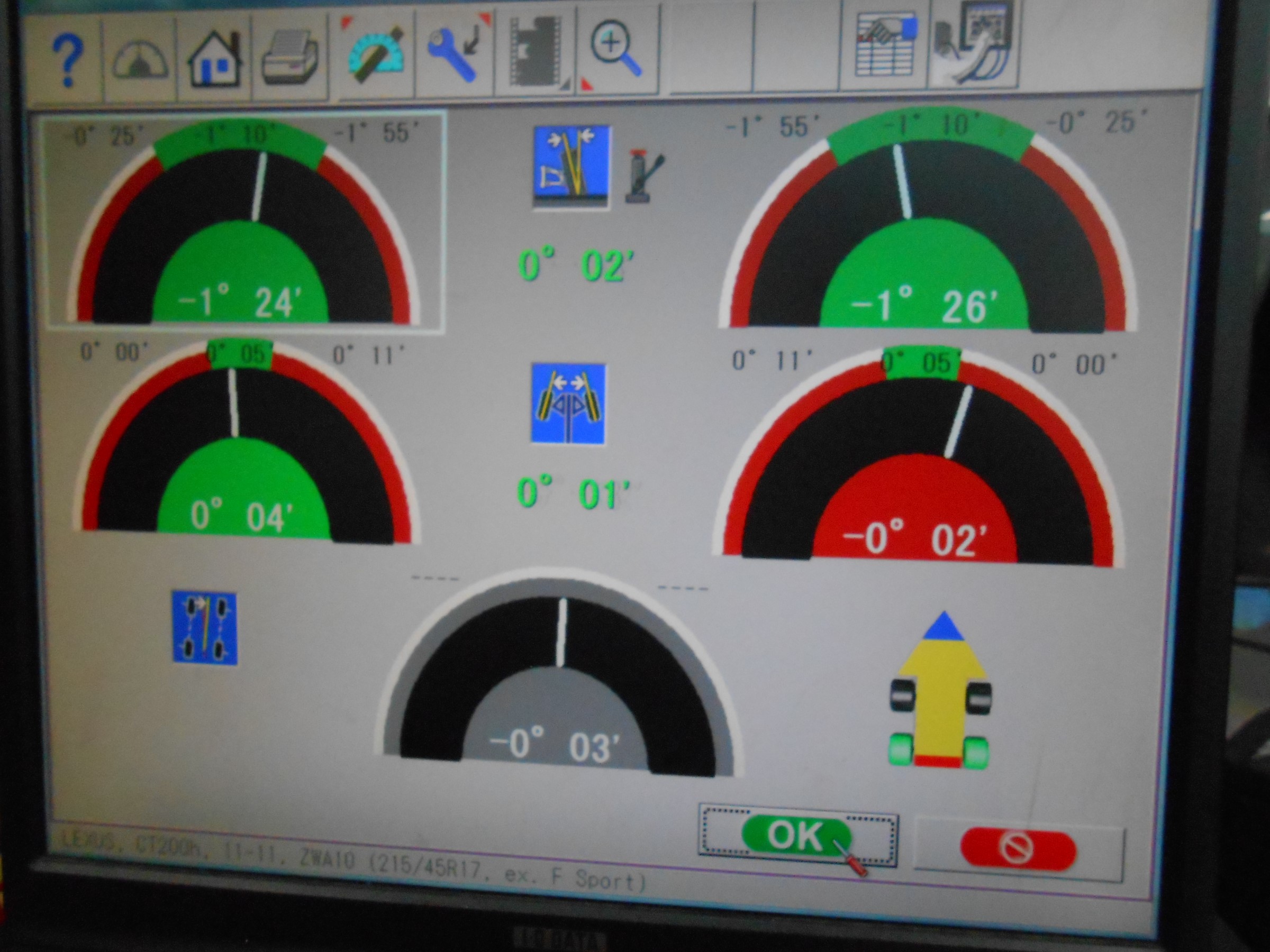Click the touchscreen hand pointer toolbar icon
1270x952 pixels.
pyautogui.click(x=973, y=43)
